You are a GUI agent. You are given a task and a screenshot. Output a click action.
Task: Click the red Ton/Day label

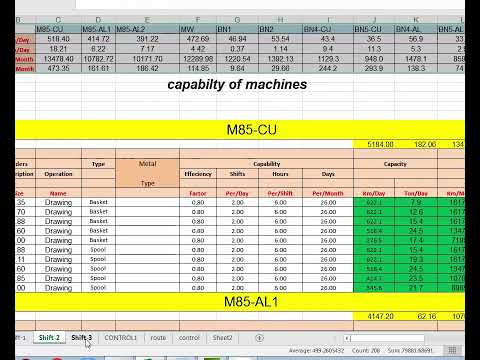tap(416, 193)
